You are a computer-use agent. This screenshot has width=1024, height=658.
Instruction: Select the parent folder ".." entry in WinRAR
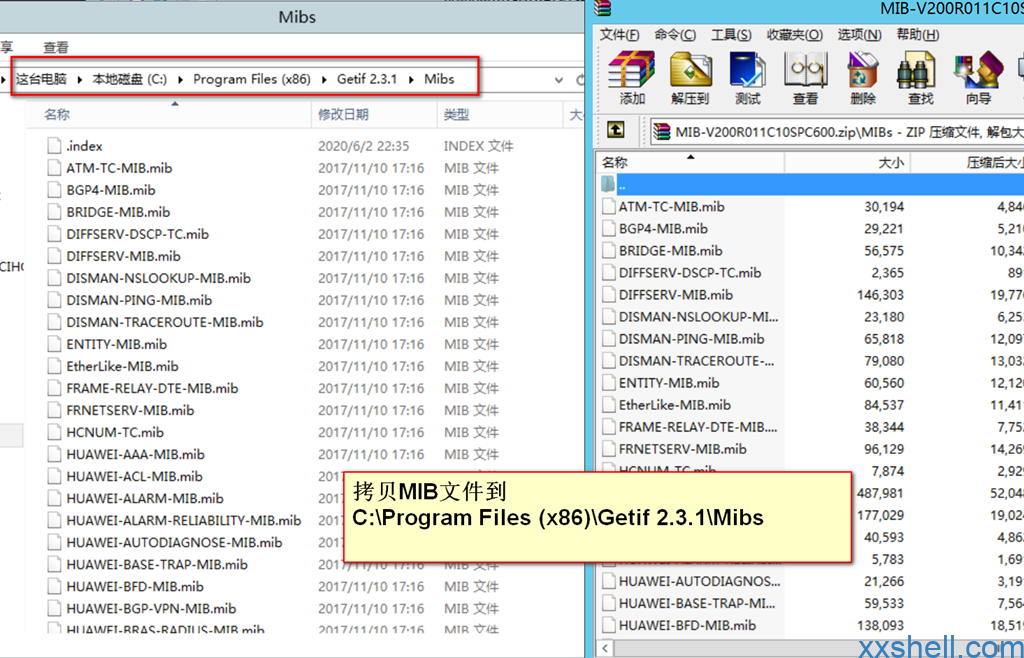[622, 185]
